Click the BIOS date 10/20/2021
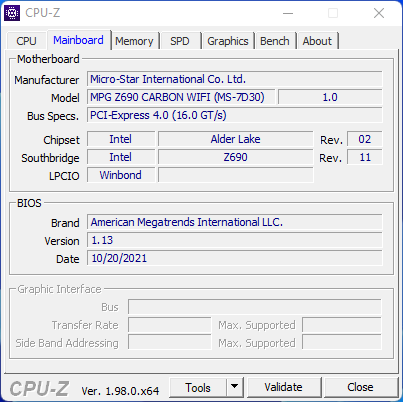Image resolution: width=403 pixels, height=402 pixels. (x=235, y=258)
